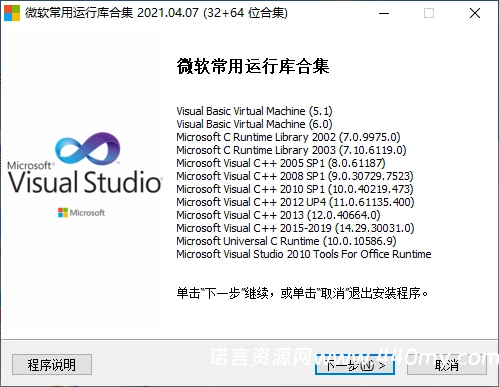Click the window title text 2021.04.07
Image resolution: width=499 pixels, height=387 pixels.
tap(168, 13)
